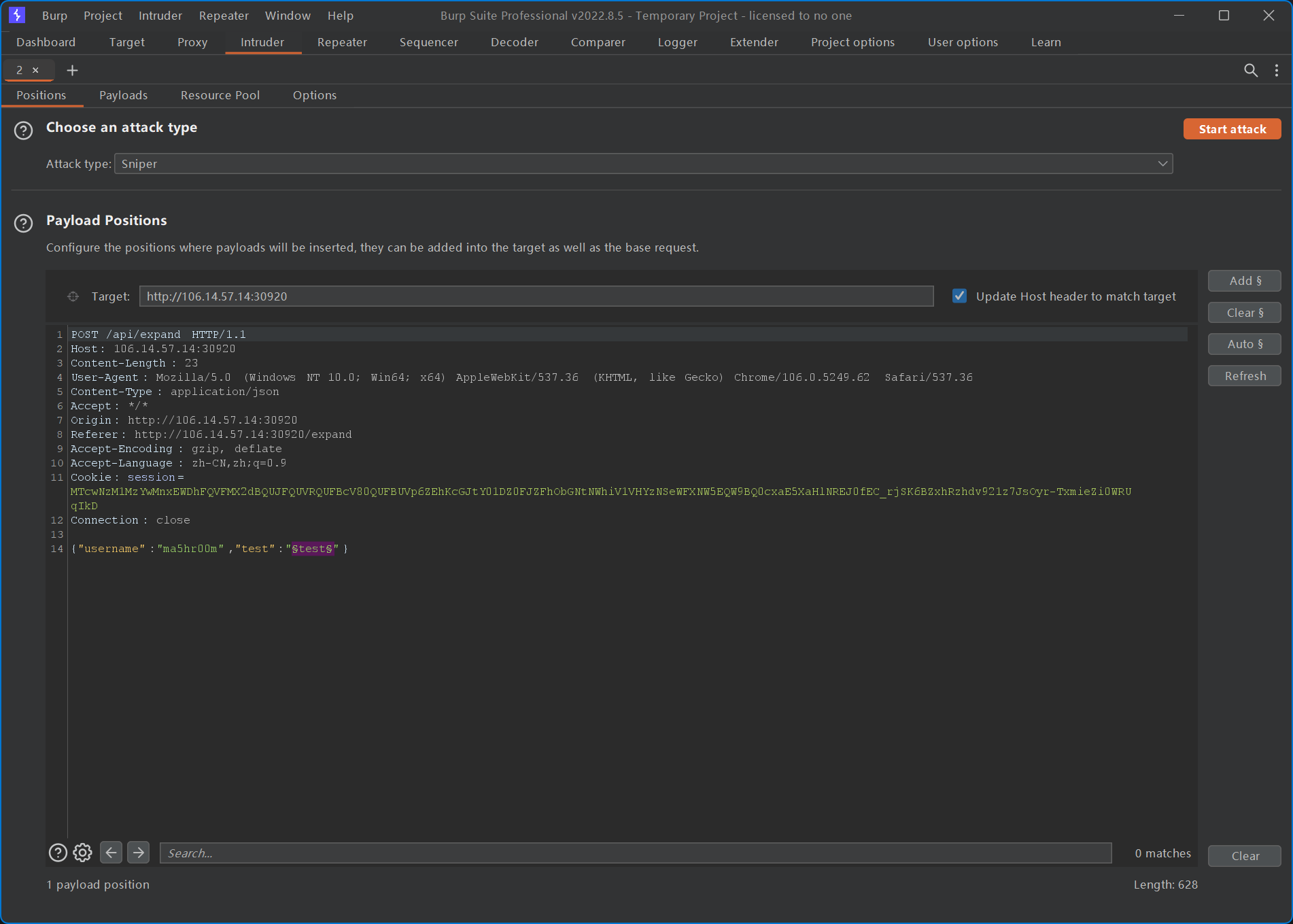Click the Search input field below editor

pos(635,853)
